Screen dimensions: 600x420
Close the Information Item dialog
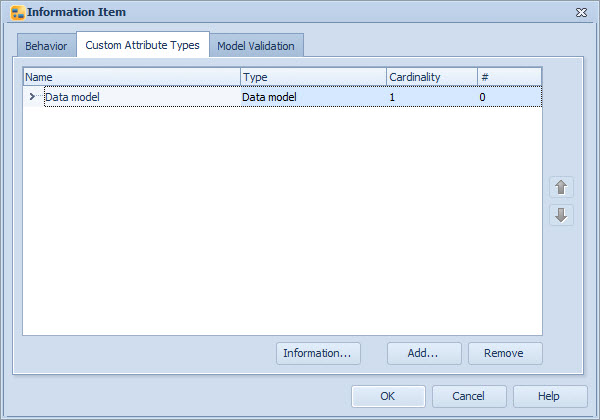click(581, 12)
